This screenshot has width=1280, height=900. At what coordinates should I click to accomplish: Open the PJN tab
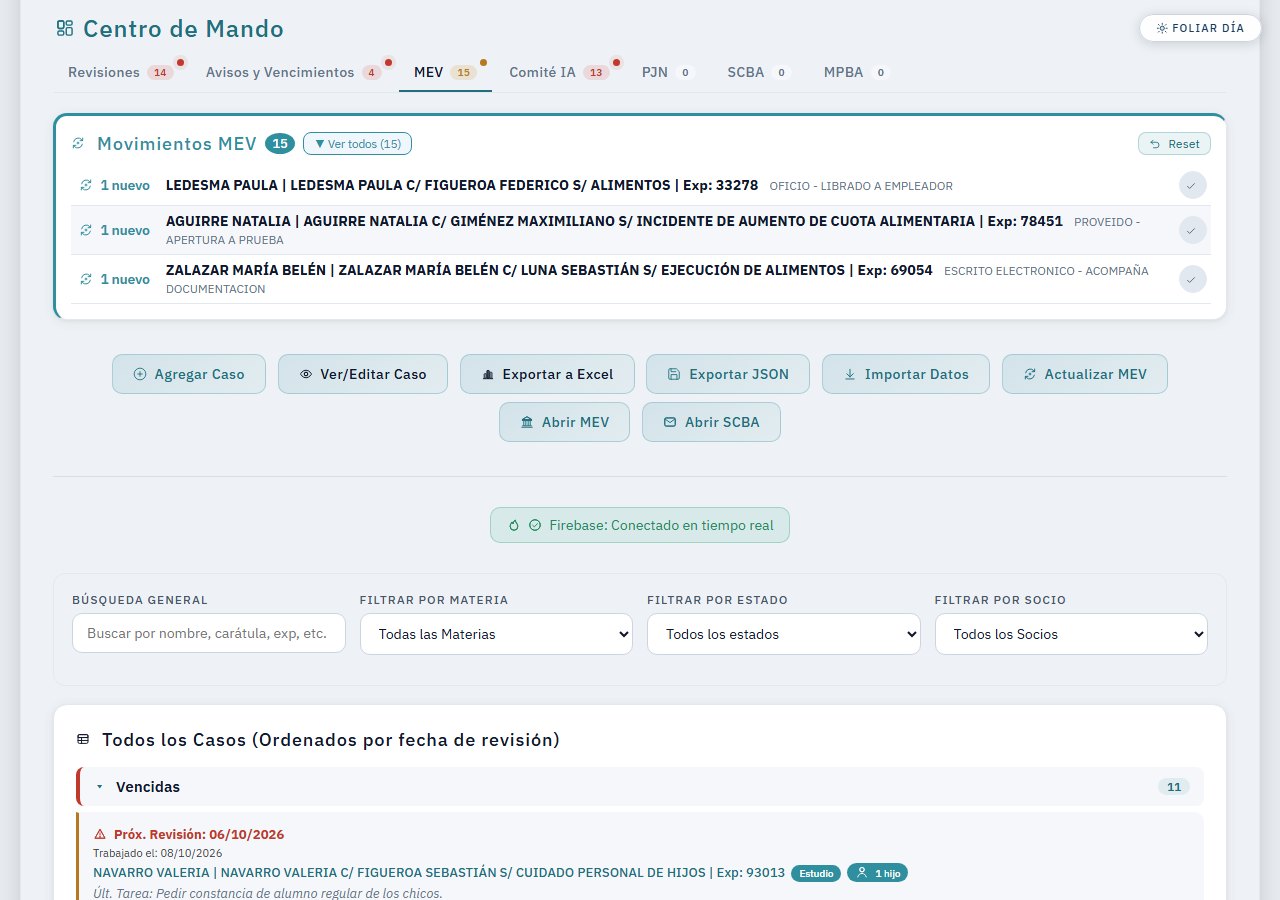coord(667,72)
